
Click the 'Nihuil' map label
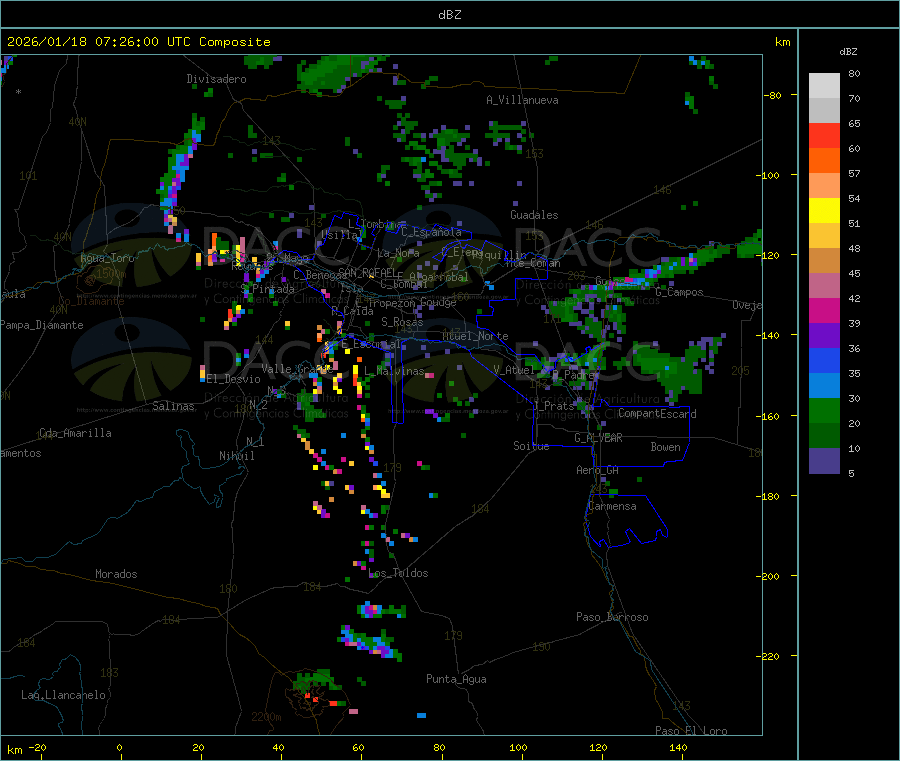[x=237, y=456]
